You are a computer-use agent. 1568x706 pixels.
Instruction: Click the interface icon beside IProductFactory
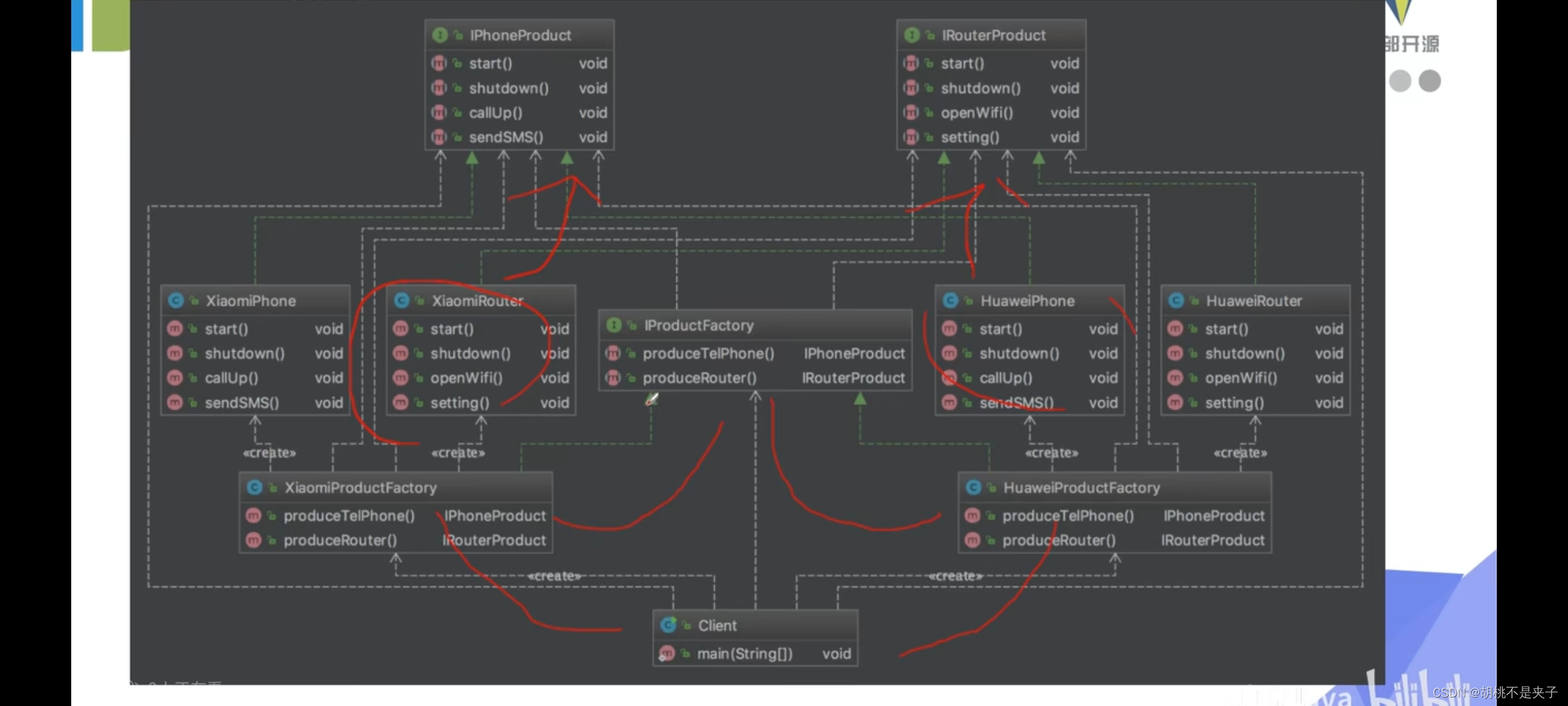pyautogui.click(x=613, y=325)
